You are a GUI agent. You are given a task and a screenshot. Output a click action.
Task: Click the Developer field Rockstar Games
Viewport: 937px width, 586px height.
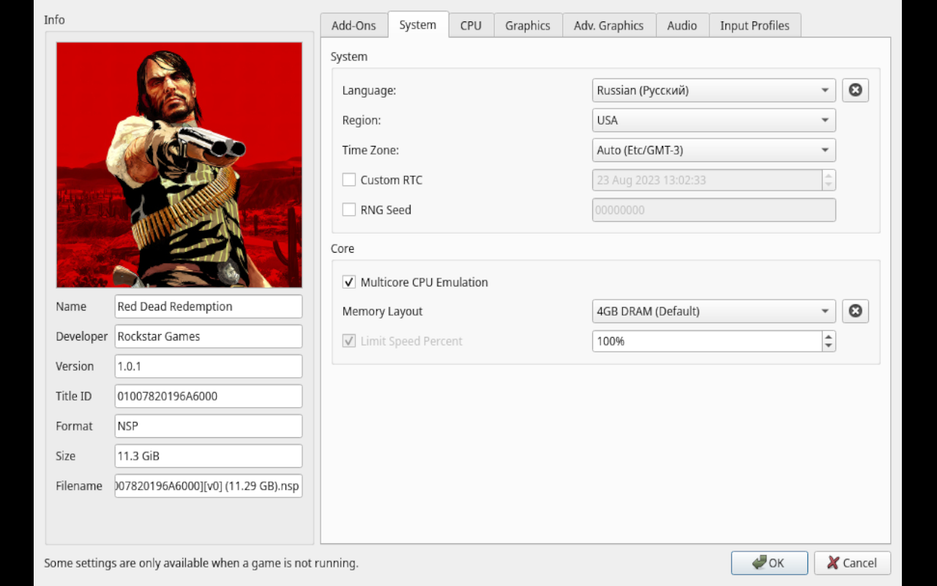click(209, 336)
